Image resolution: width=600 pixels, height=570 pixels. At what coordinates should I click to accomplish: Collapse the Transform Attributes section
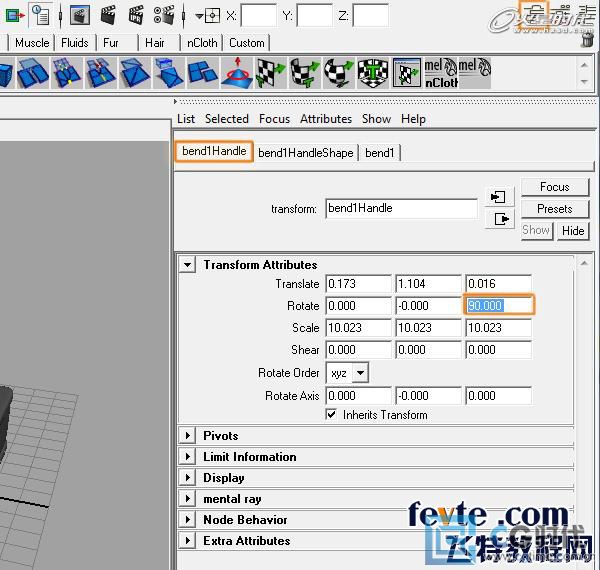click(188, 265)
